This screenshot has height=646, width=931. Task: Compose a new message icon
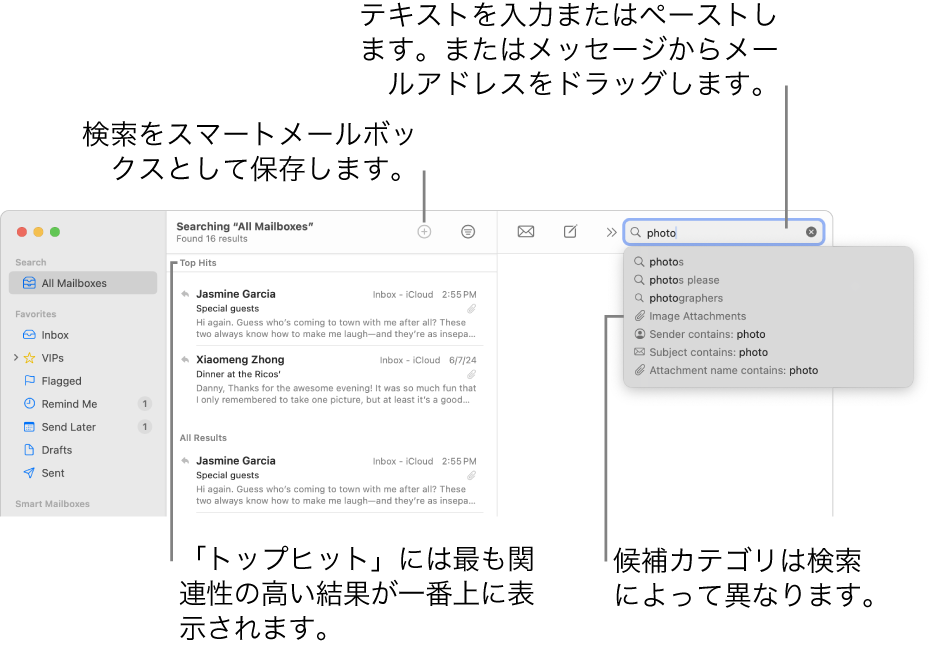point(570,232)
